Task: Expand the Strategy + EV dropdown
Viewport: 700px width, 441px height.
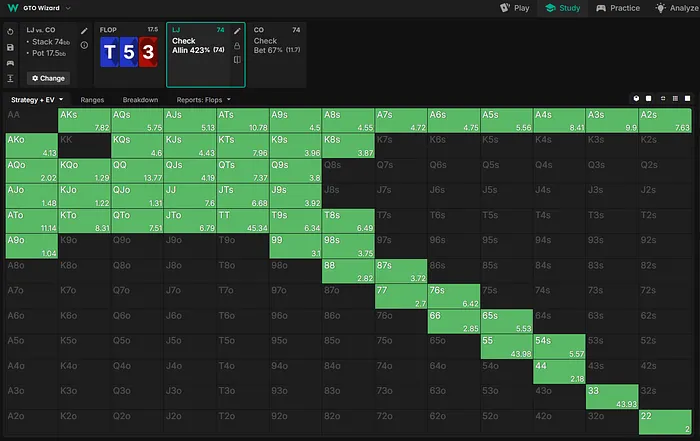Action: pos(38,100)
